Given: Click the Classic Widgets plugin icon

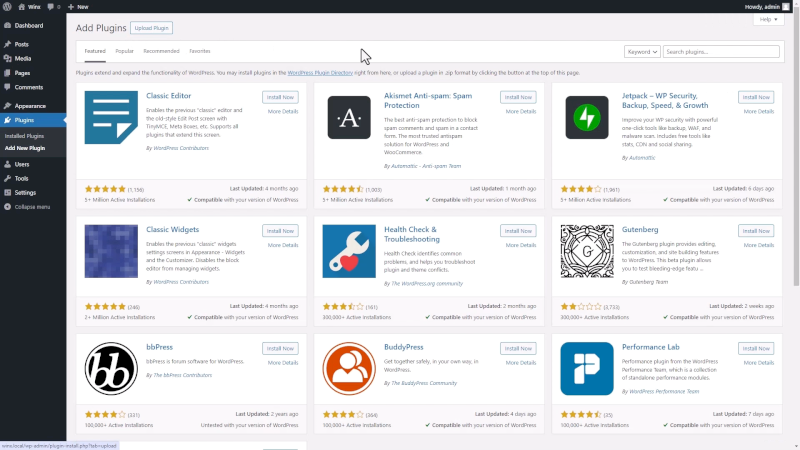Looking at the screenshot, I should point(111,251).
